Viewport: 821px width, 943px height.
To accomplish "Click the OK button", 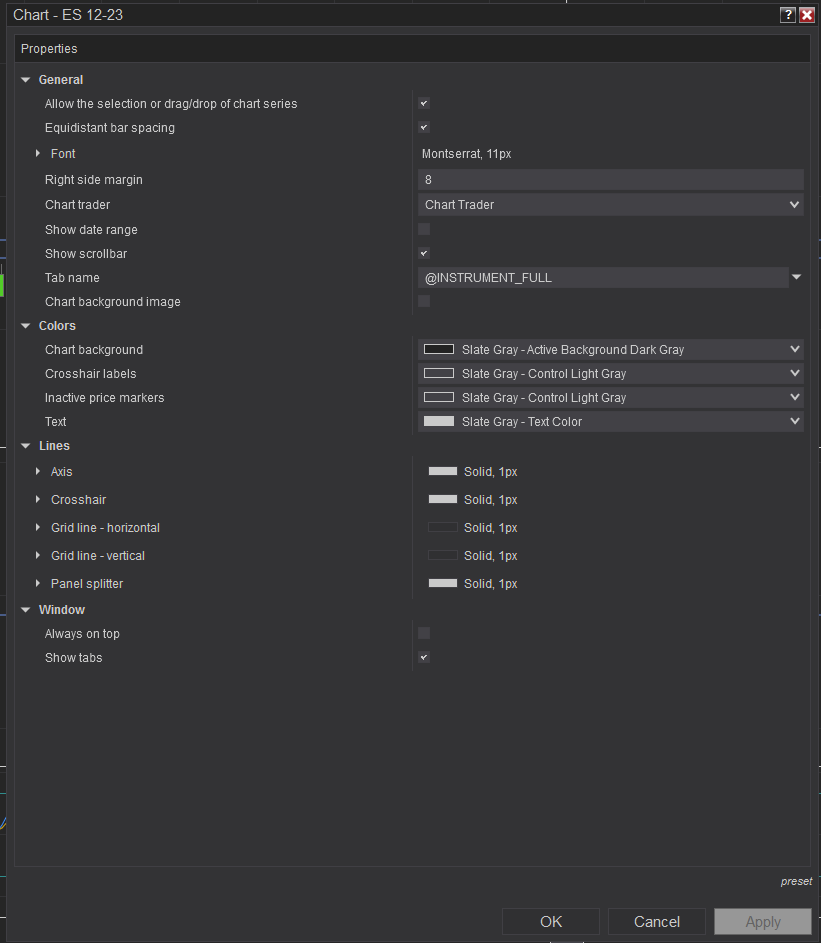I will tap(551, 922).
